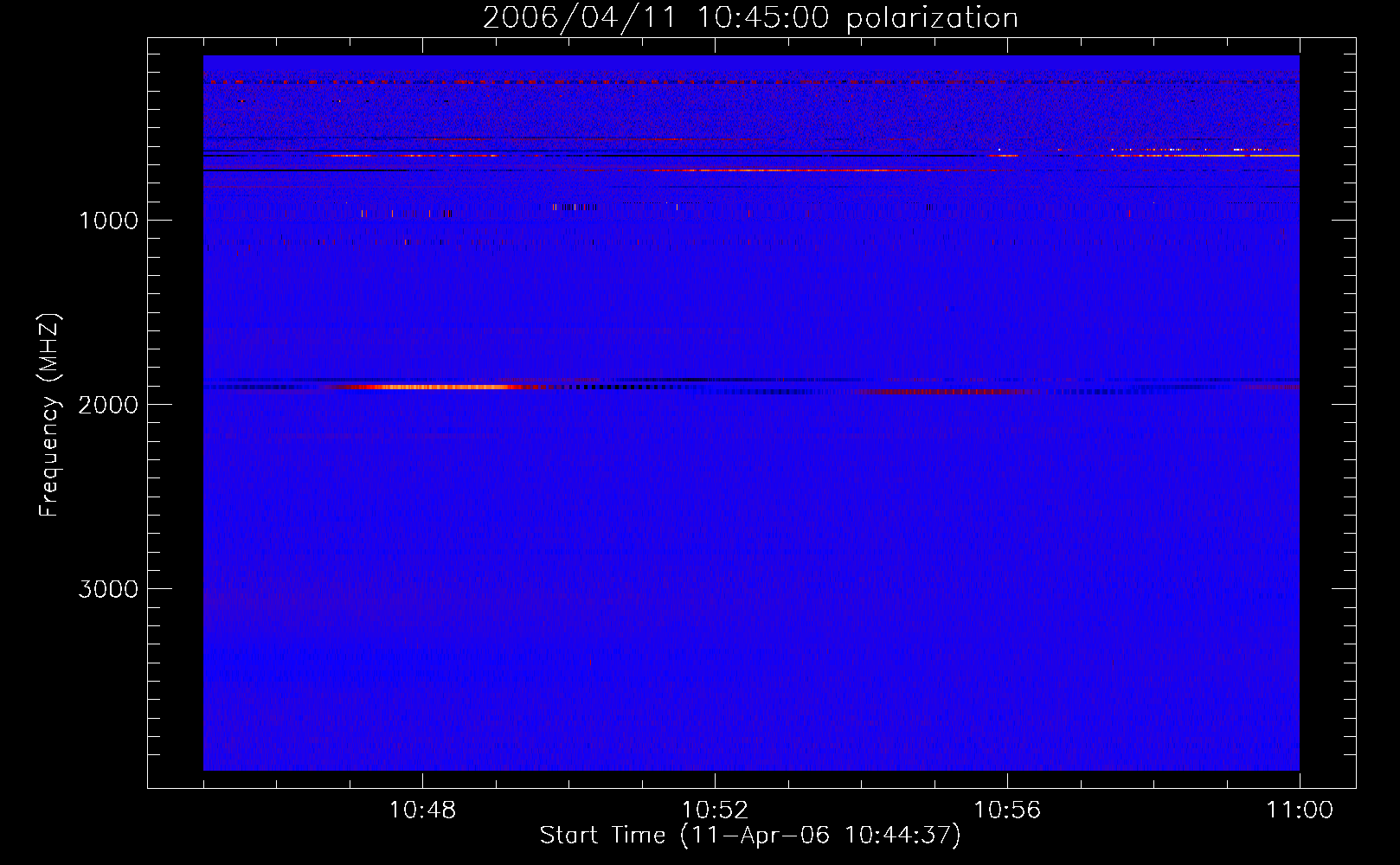Click the 11:00 time tick label
1400x865 pixels.
click(x=1300, y=811)
